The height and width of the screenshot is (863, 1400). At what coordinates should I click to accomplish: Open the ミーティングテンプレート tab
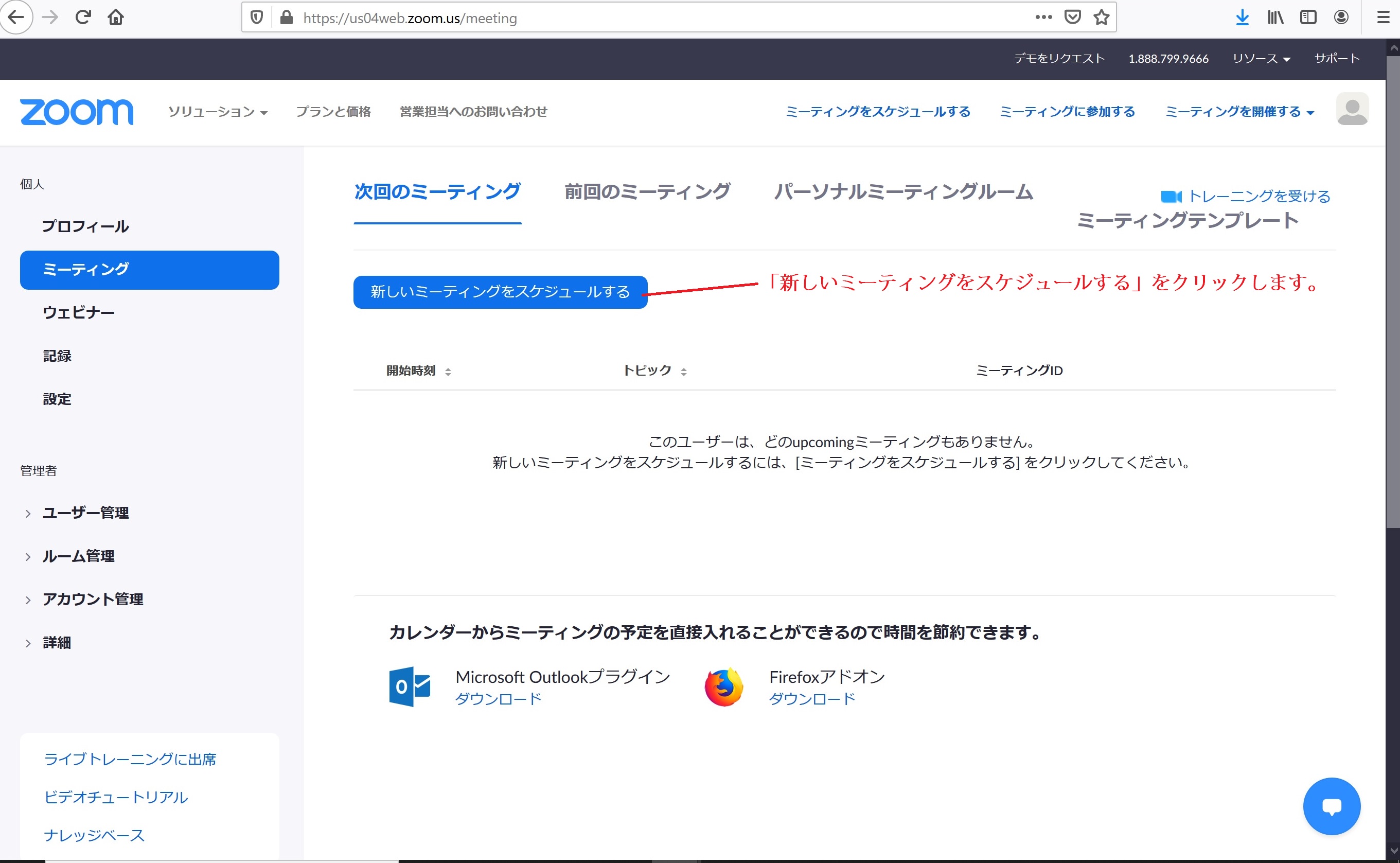pos(1188,220)
